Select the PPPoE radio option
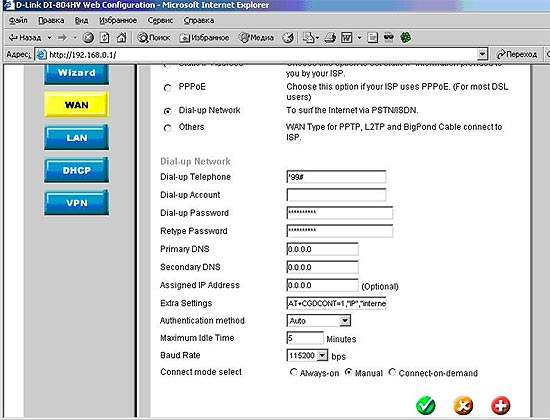Viewport: 550px width, 420px height. pos(168,88)
